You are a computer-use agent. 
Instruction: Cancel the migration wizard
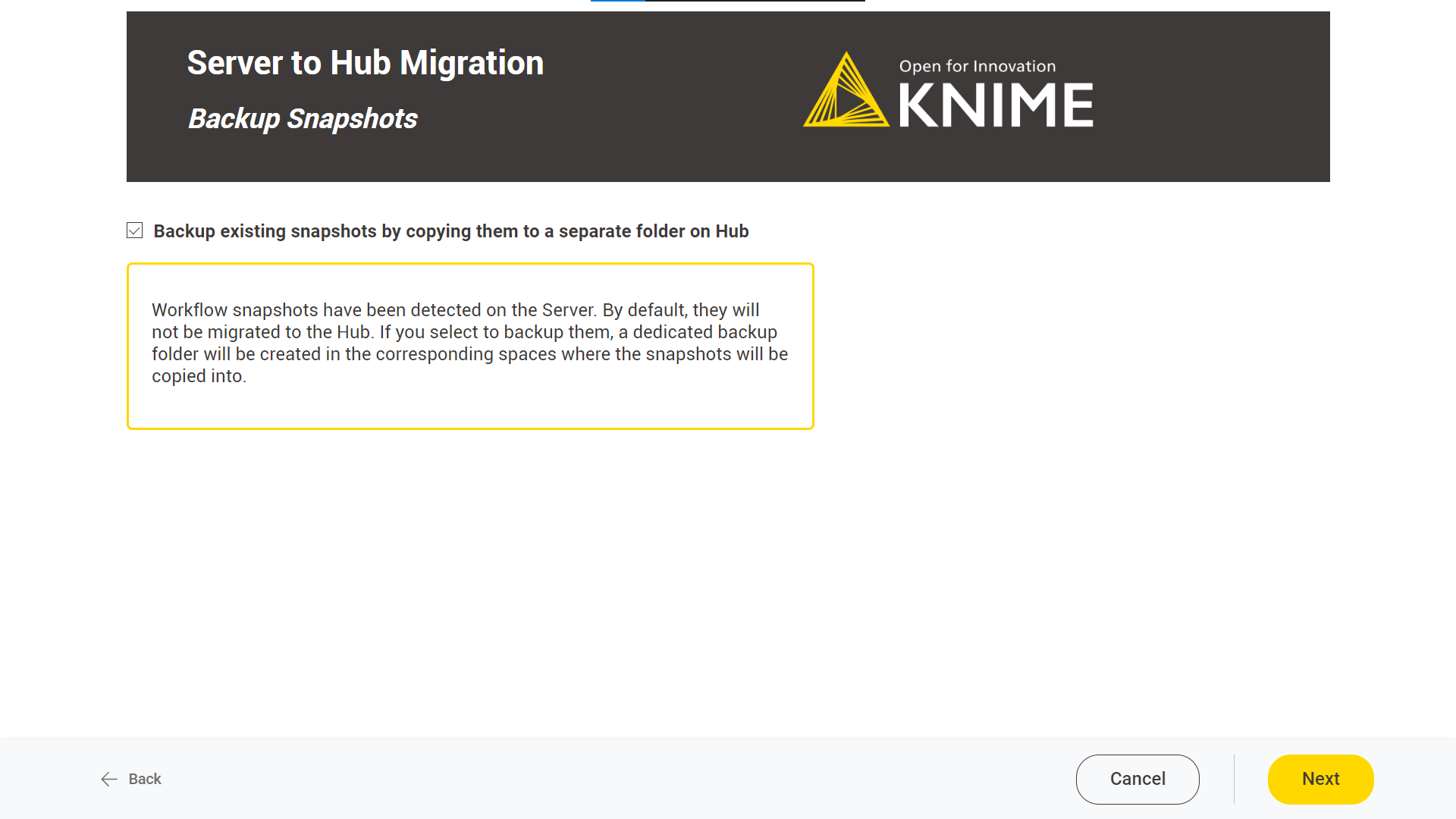pyautogui.click(x=1137, y=779)
